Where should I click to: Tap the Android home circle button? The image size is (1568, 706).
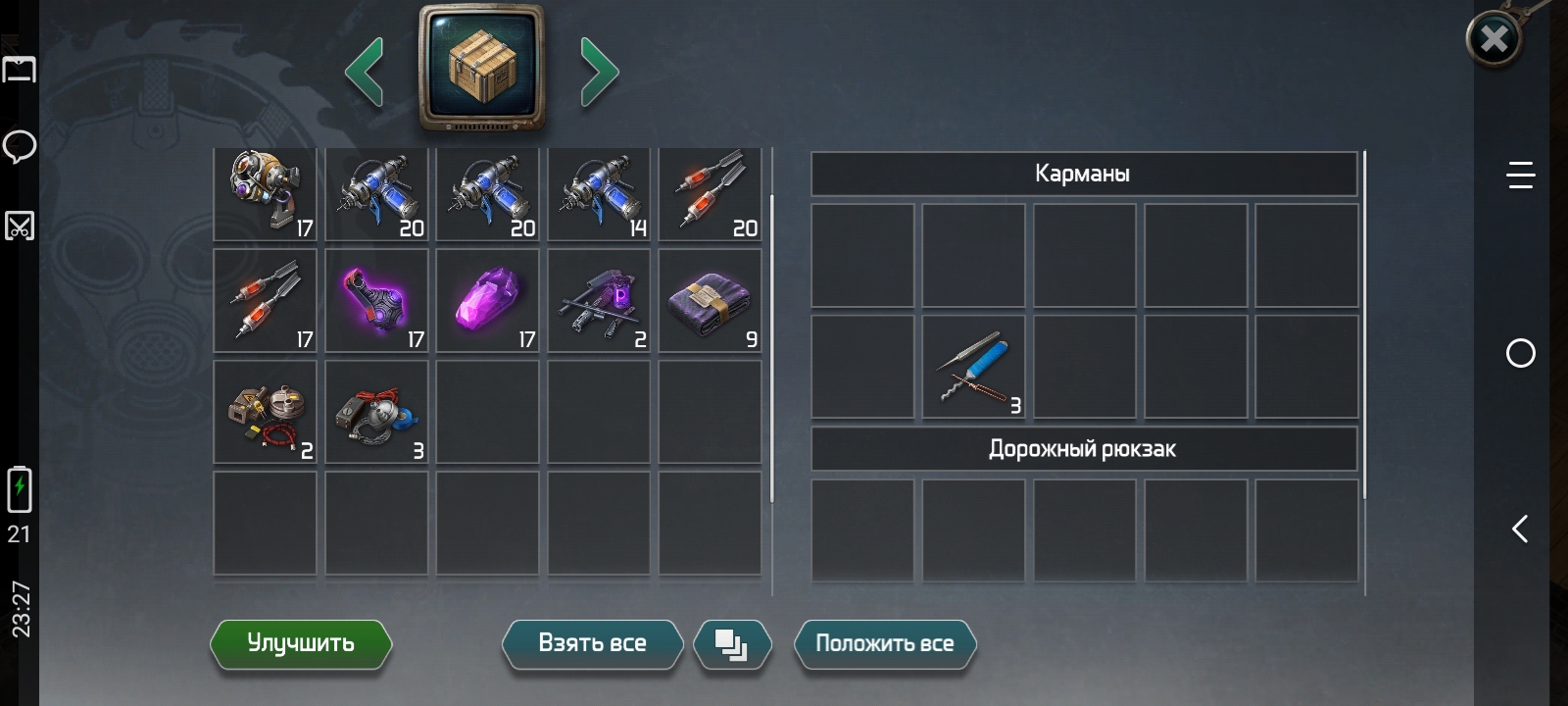tap(1520, 353)
